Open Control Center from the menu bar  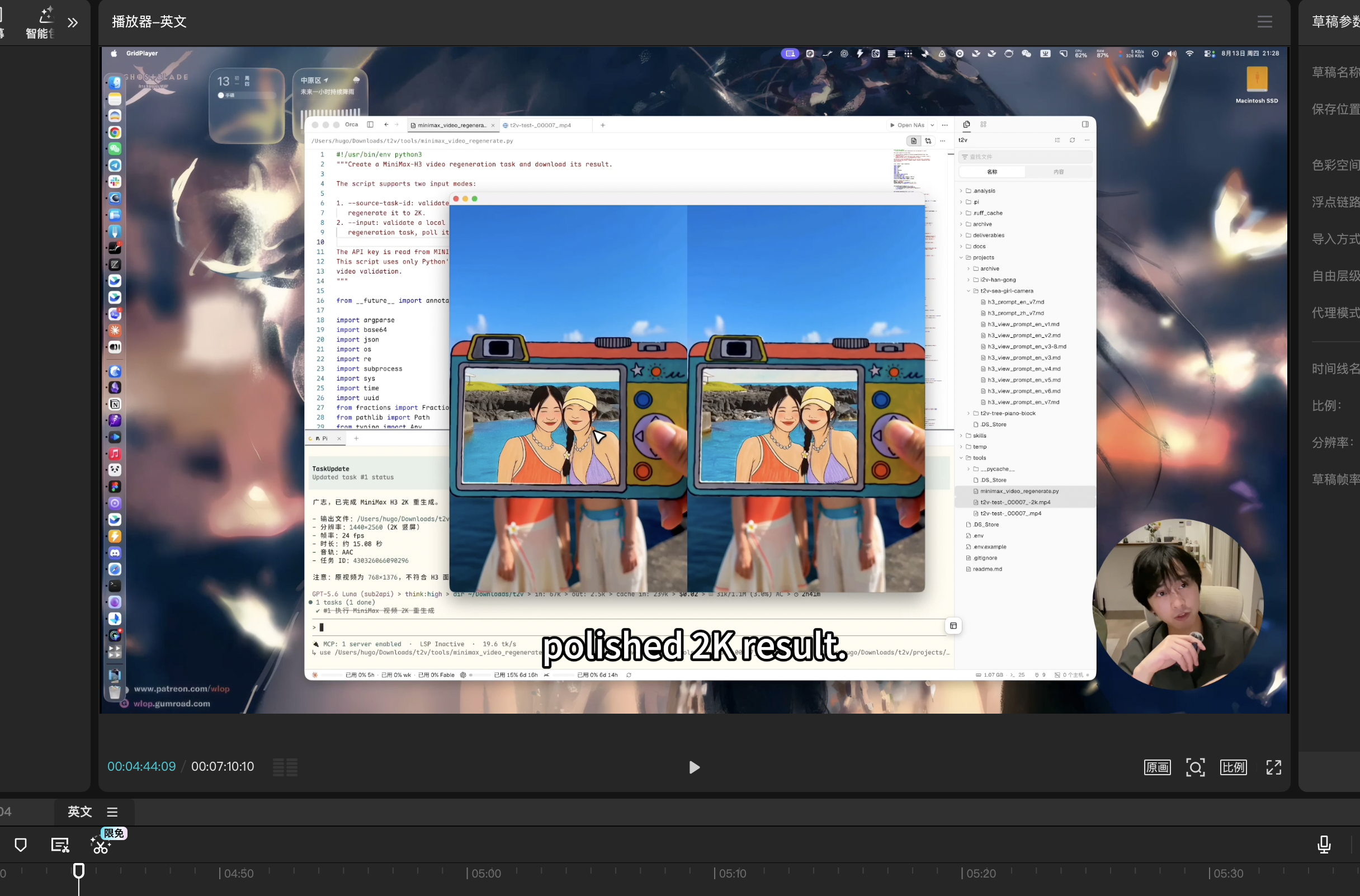[1209, 54]
